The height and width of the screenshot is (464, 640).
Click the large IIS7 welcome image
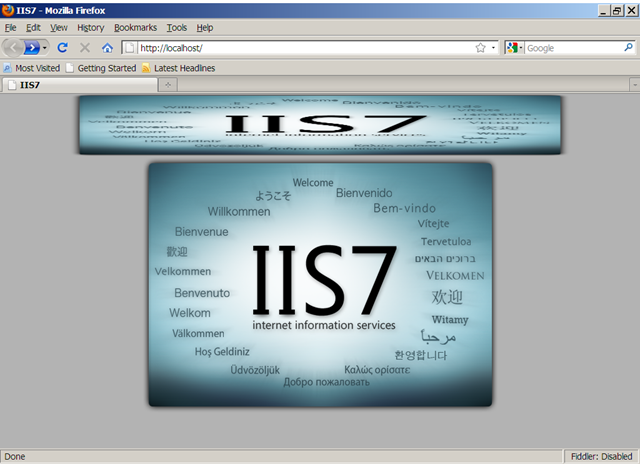(320, 284)
